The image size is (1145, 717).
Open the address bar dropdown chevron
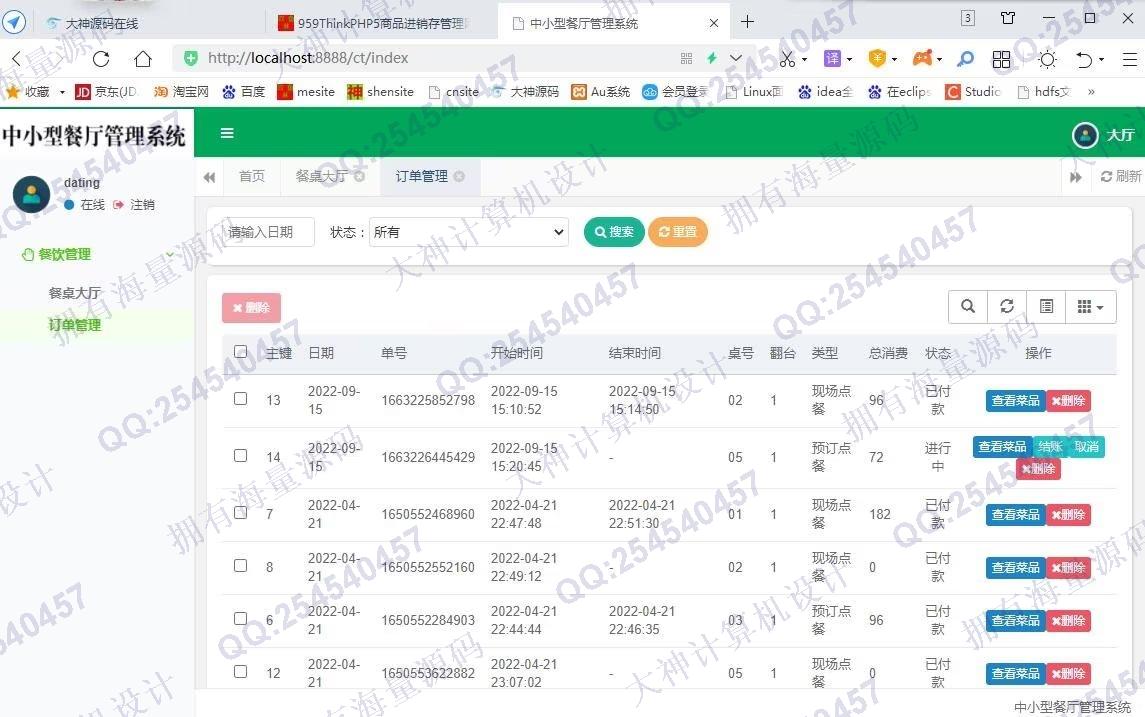[x=736, y=58]
